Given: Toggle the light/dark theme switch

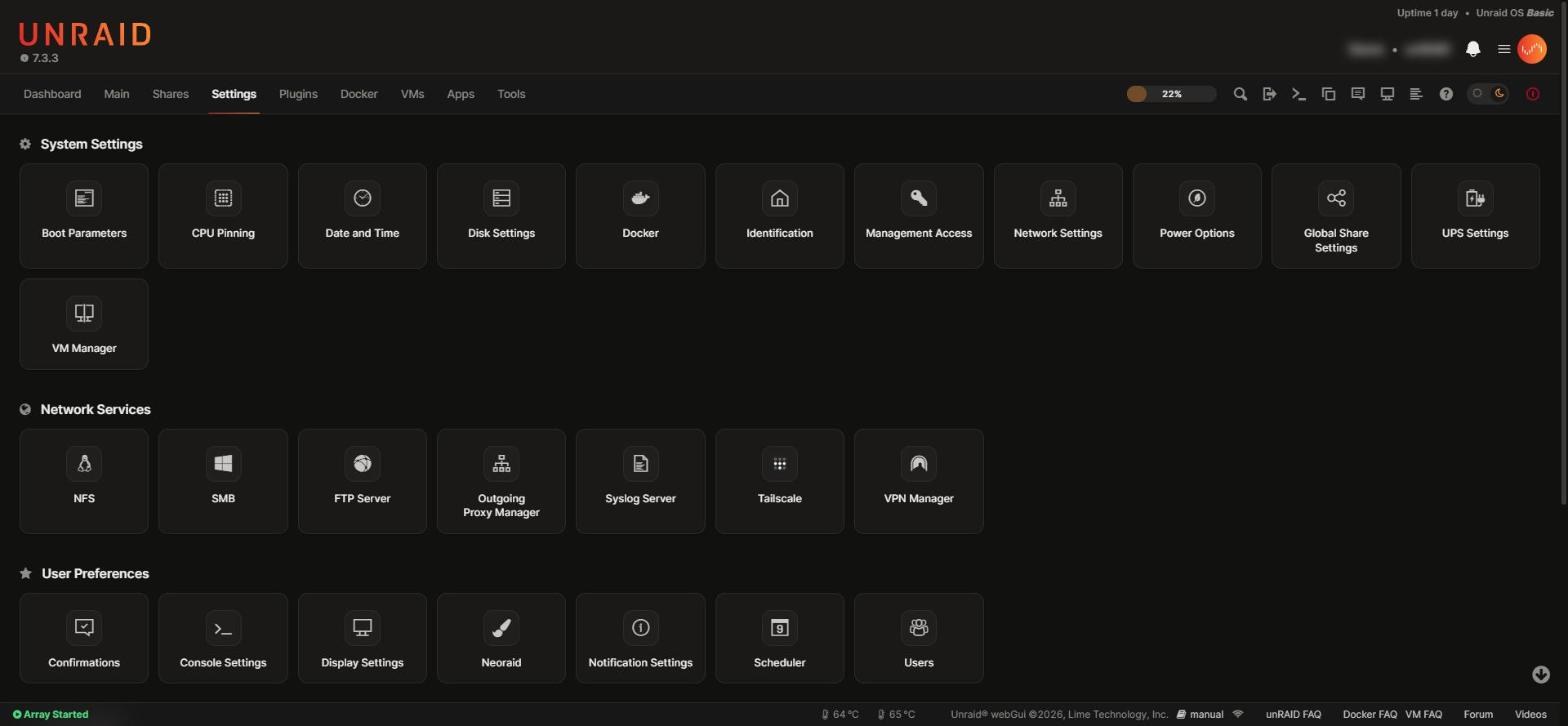Looking at the screenshot, I should tap(1488, 94).
